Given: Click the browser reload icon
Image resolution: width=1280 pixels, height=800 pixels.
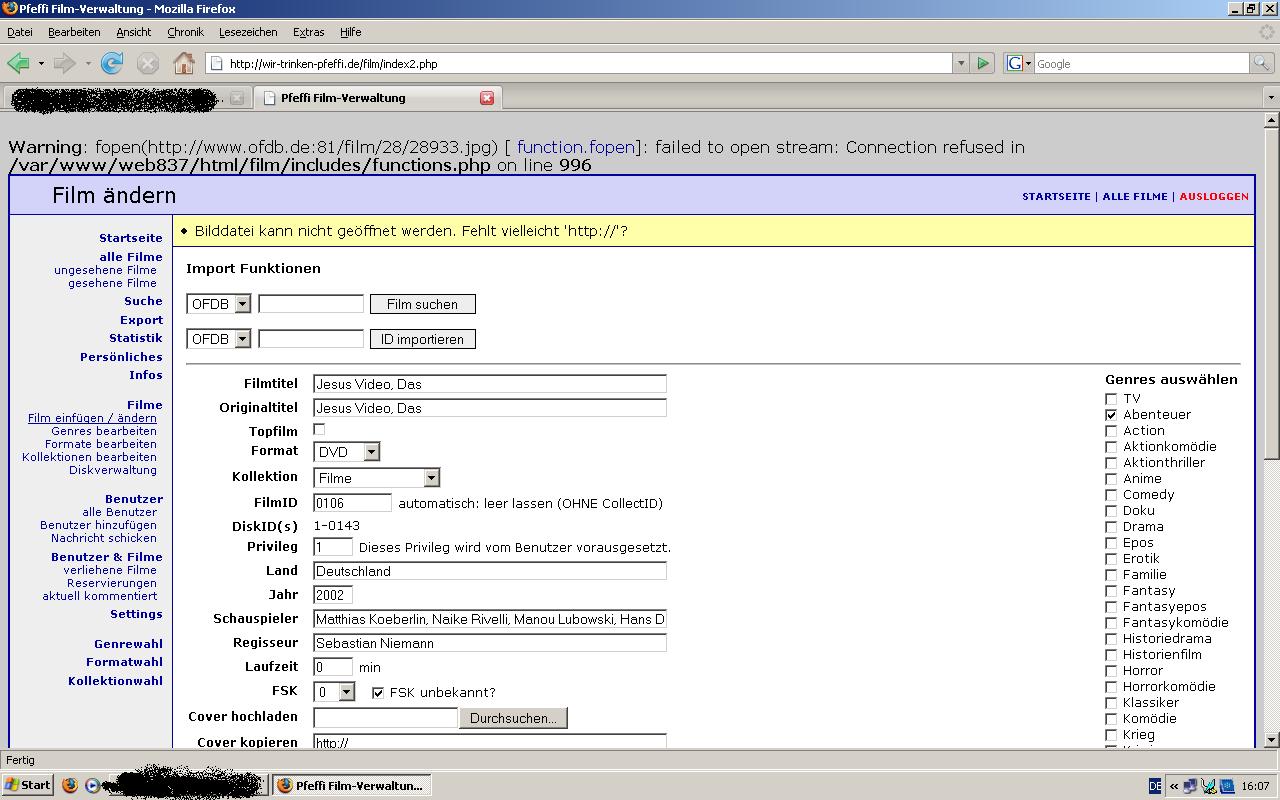Looking at the screenshot, I should coord(112,64).
